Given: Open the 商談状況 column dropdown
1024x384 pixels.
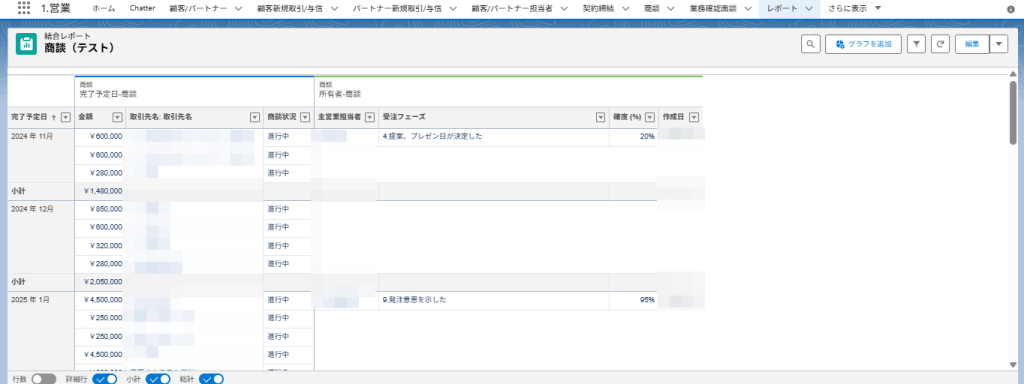Looking at the screenshot, I should (304, 117).
